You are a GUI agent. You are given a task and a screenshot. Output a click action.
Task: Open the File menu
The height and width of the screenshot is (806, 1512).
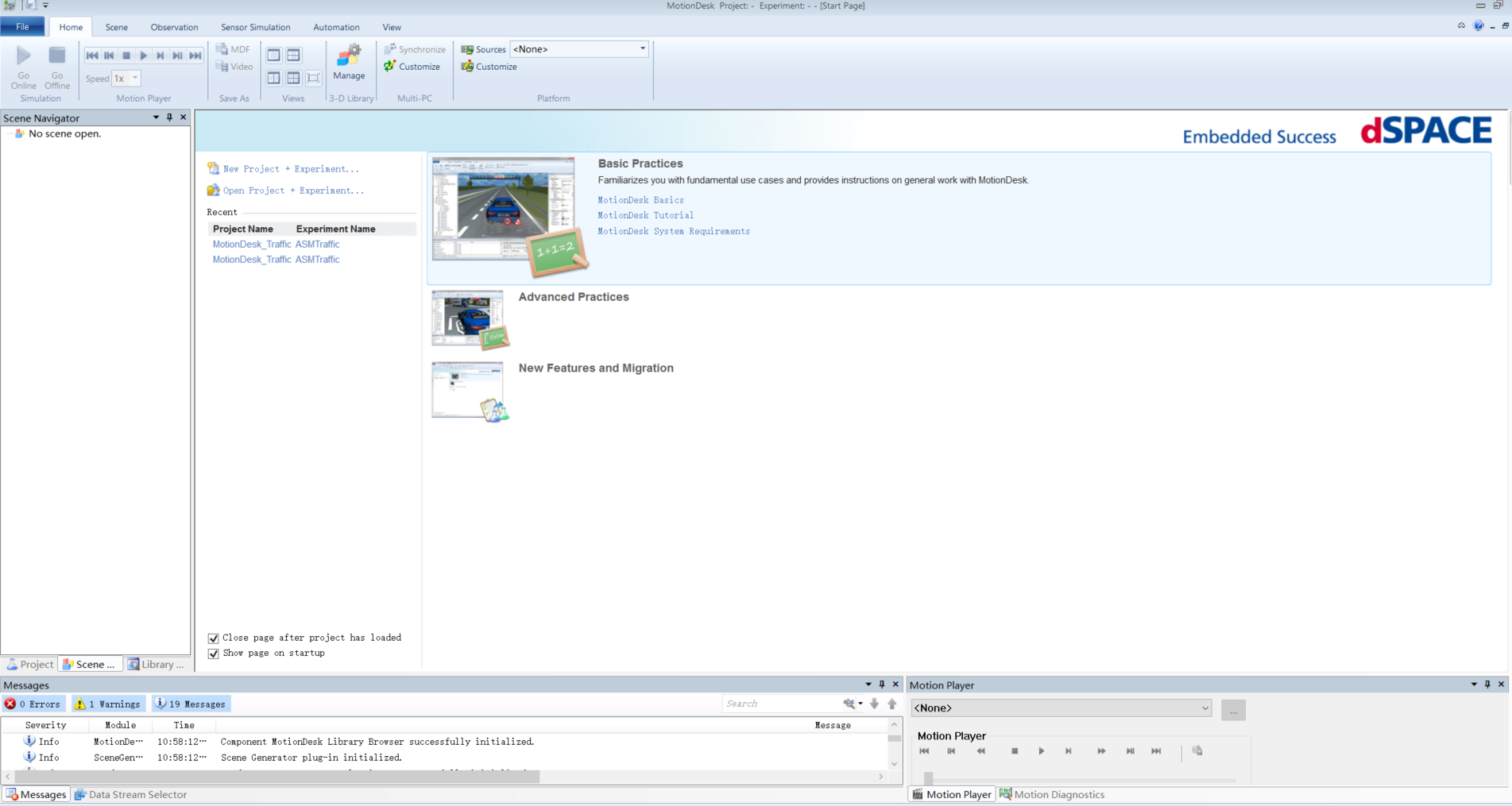click(x=22, y=27)
